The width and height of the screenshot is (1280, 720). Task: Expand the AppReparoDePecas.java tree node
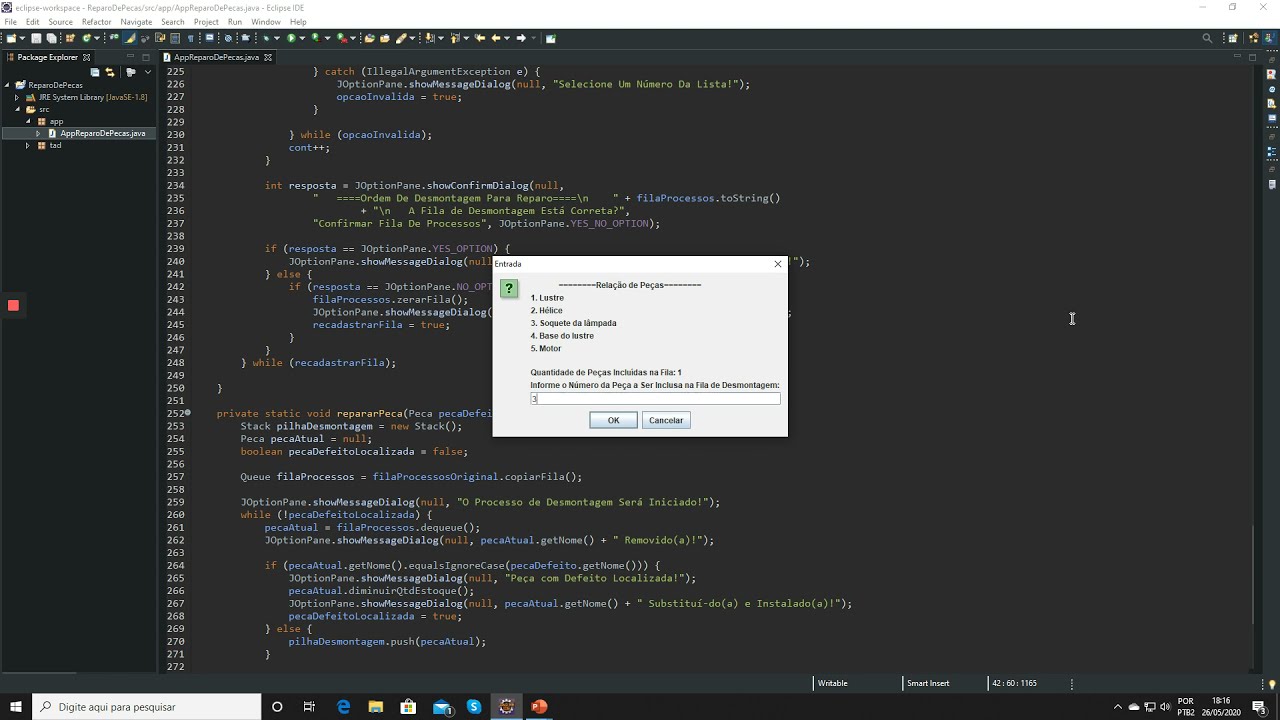pyautogui.click(x=39, y=133)
